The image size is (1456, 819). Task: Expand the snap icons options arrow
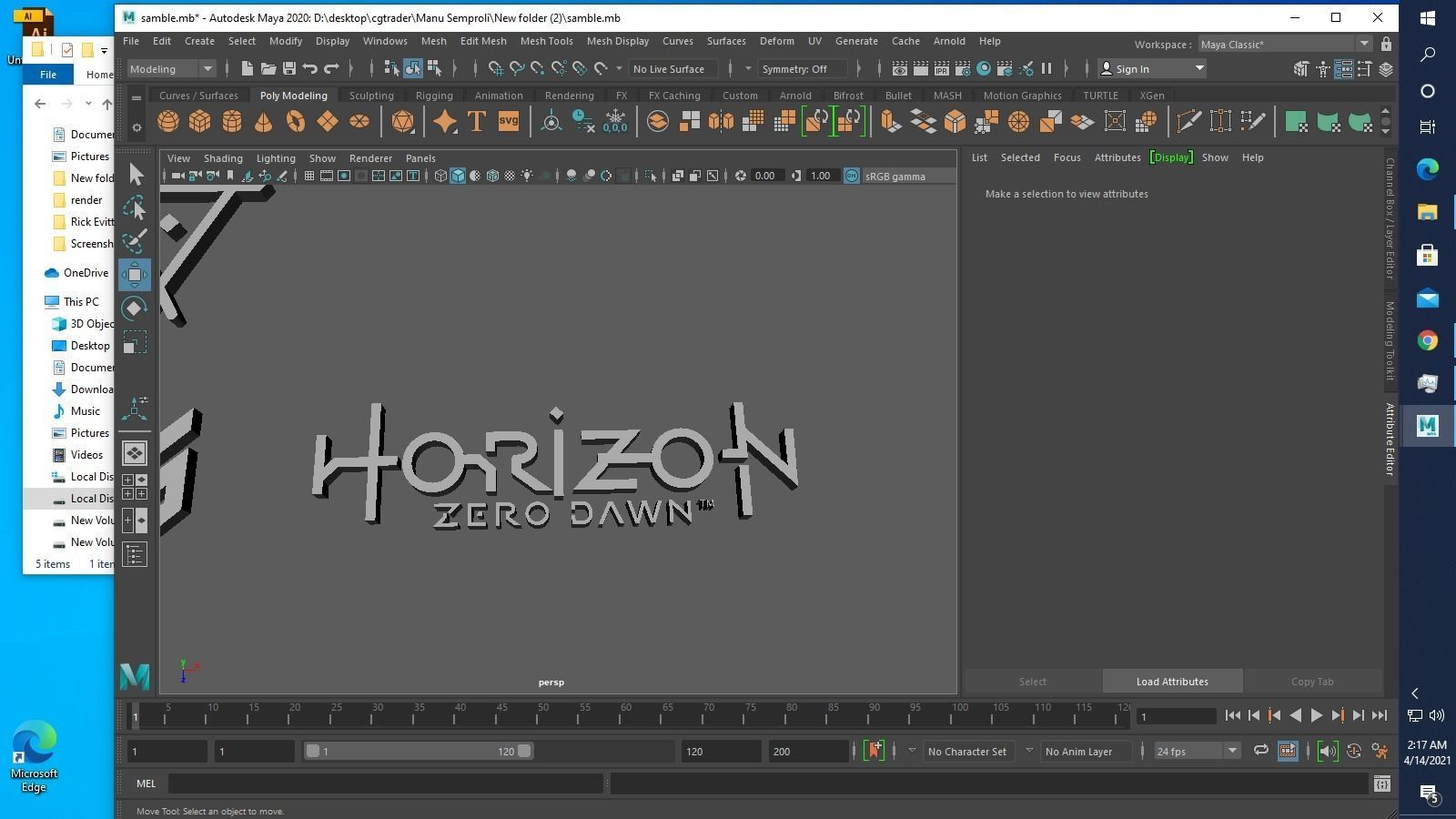click(x=619, y=68)
